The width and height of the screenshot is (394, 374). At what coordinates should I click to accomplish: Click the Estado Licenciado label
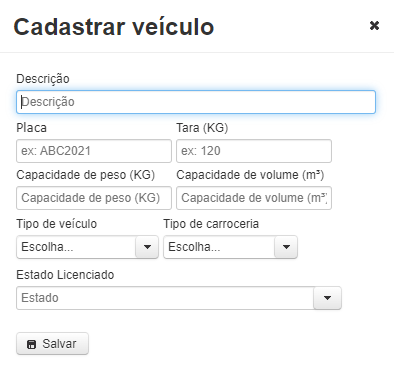(65, 275)
